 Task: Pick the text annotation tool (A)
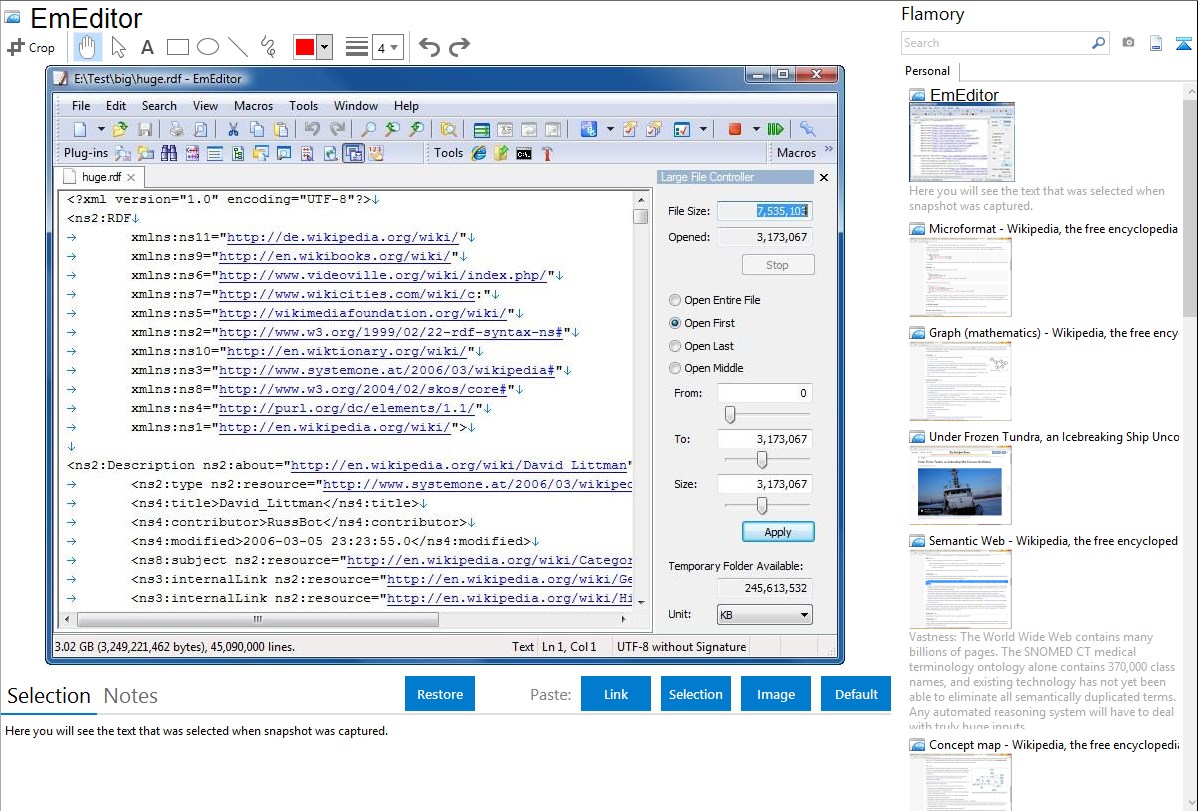click(x=147, y=47)
